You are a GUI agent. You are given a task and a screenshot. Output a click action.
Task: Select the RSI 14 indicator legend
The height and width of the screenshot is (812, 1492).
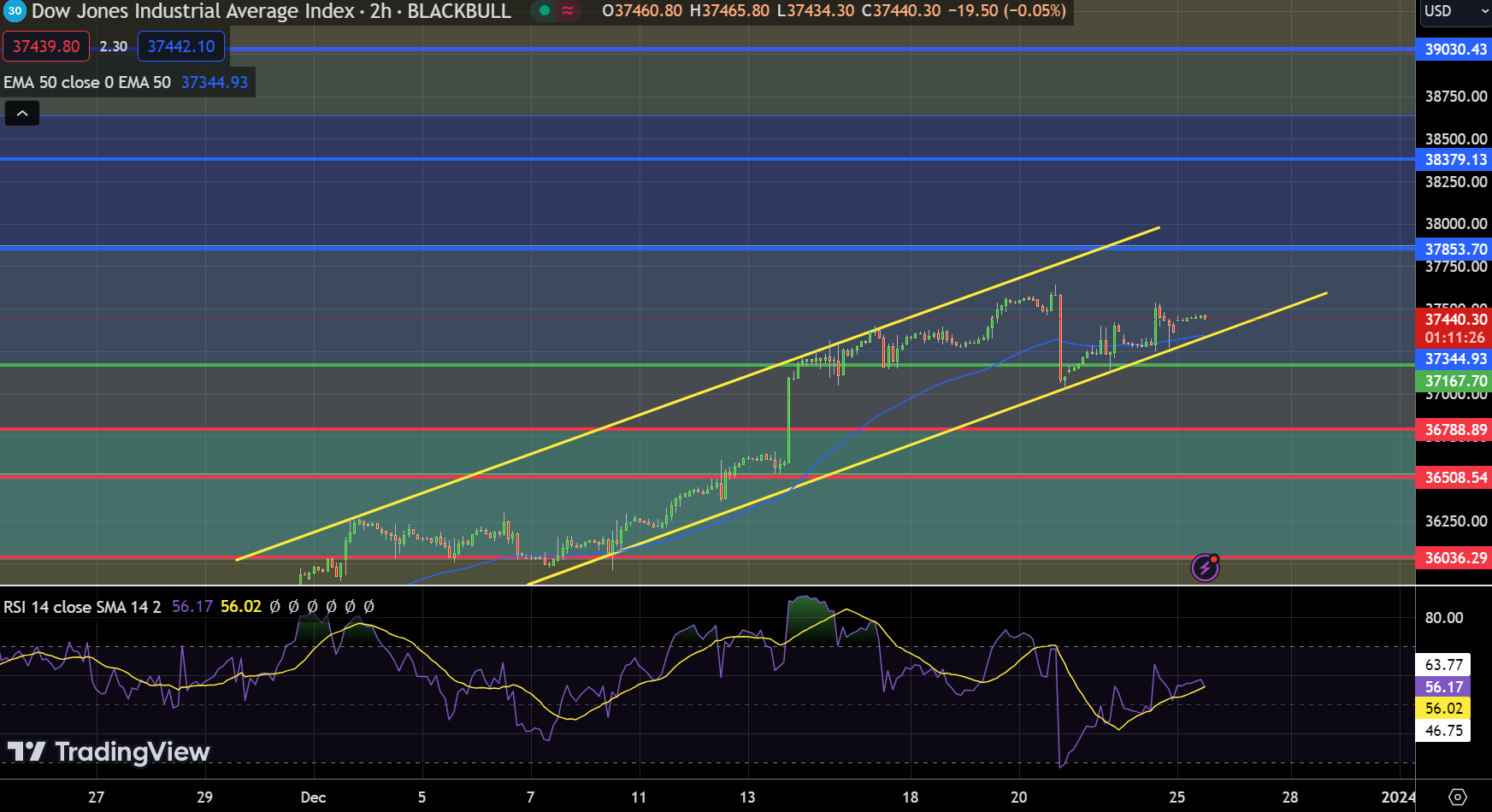pyautogui.click(x=82, y=607)
